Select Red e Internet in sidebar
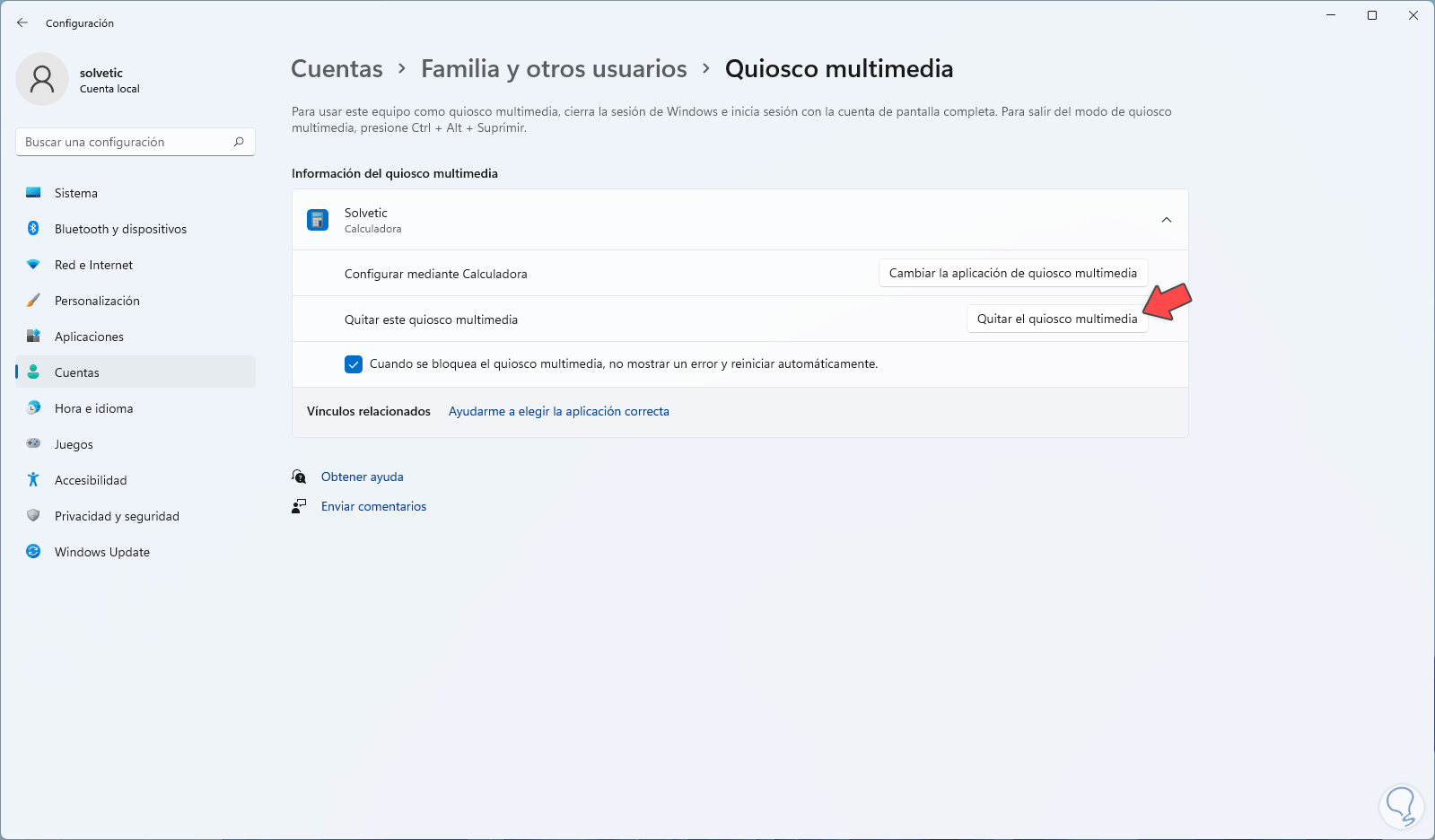Screen dimensions: 1435x840 [93, 265]
